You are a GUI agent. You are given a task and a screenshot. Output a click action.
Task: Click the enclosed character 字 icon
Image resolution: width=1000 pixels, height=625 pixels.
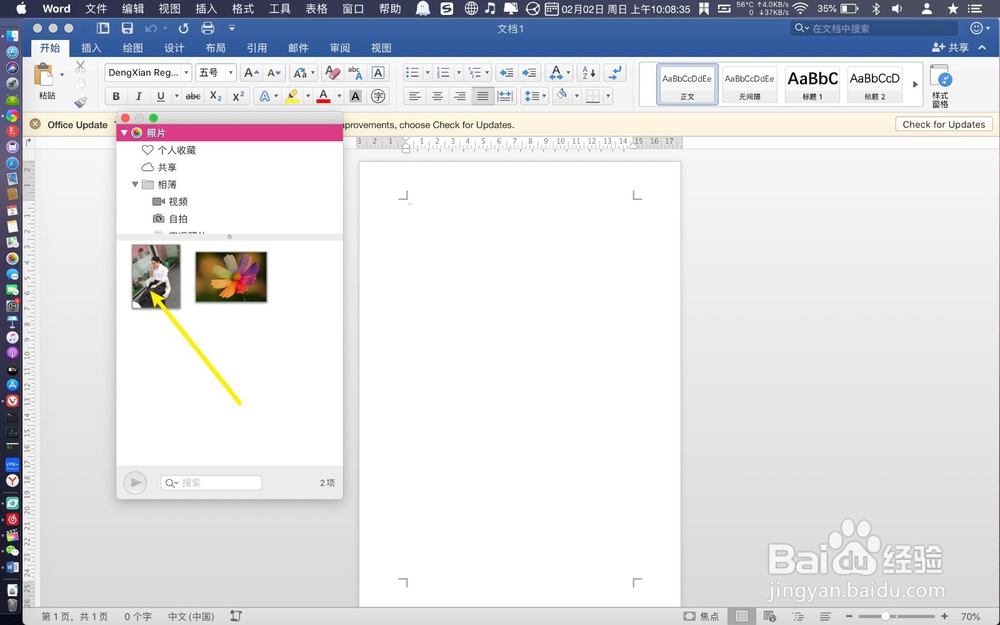(378, 96)
